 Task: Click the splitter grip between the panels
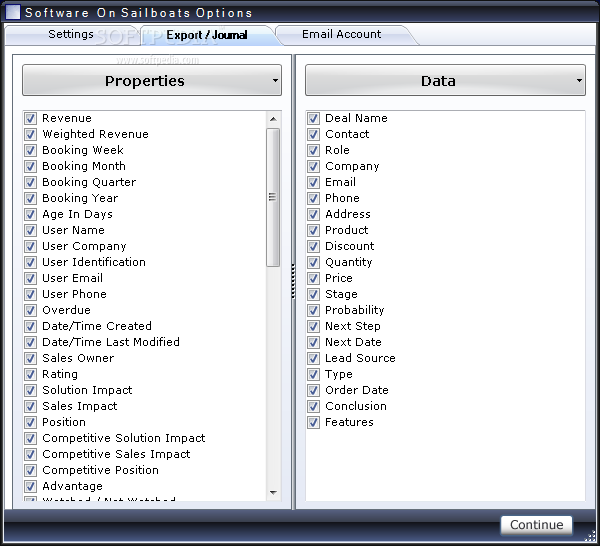pos(293,281)
